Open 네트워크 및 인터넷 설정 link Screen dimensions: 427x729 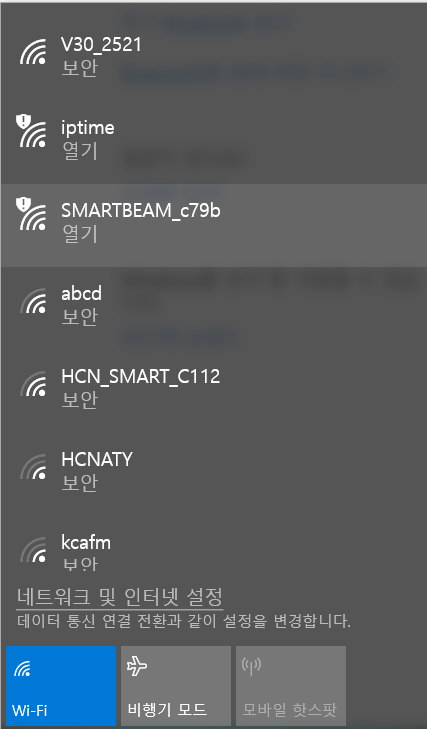(x=120, y=596)
